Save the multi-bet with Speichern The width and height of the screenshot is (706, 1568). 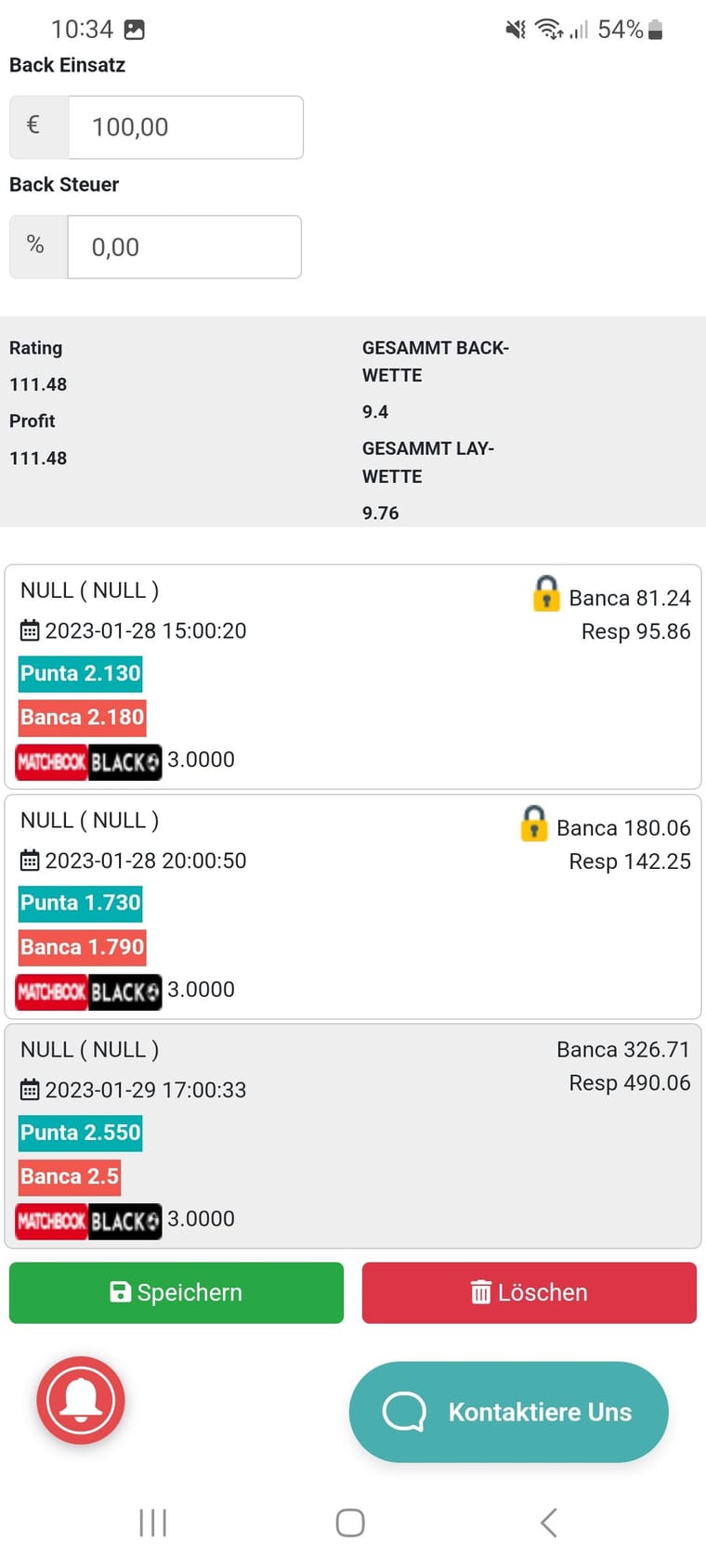point(176,1292)
